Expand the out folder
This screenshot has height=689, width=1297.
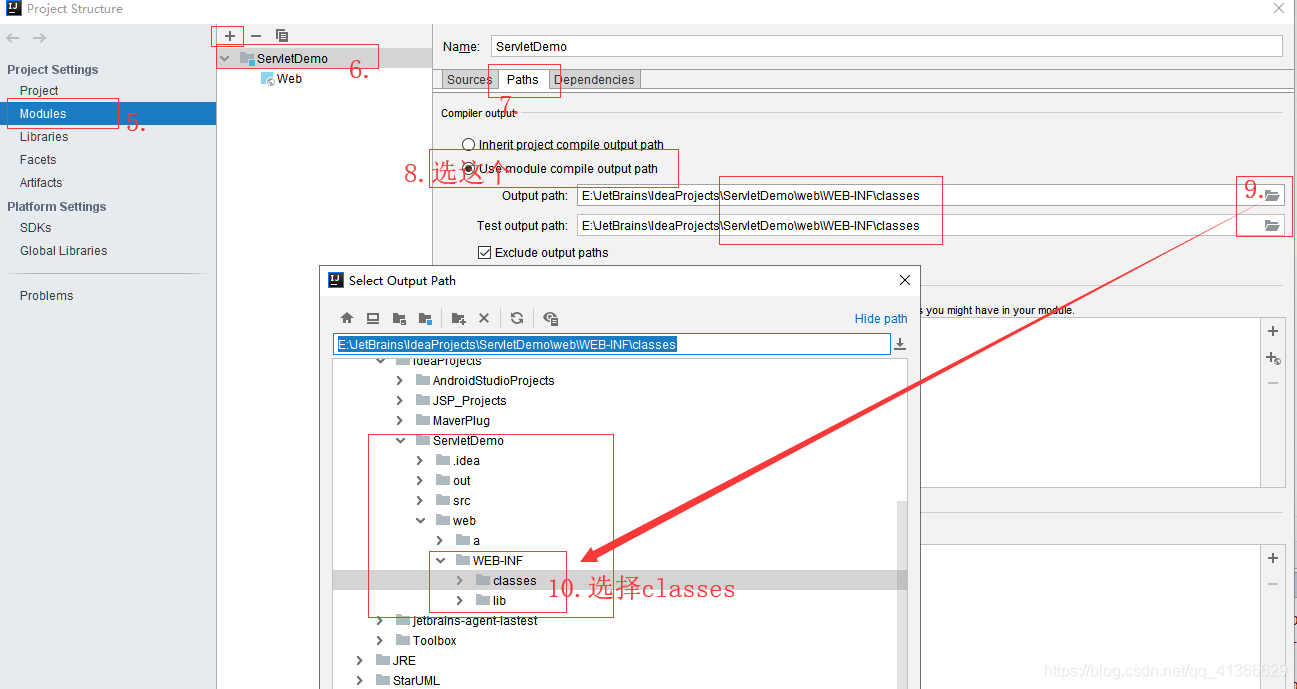click(419, 481)
